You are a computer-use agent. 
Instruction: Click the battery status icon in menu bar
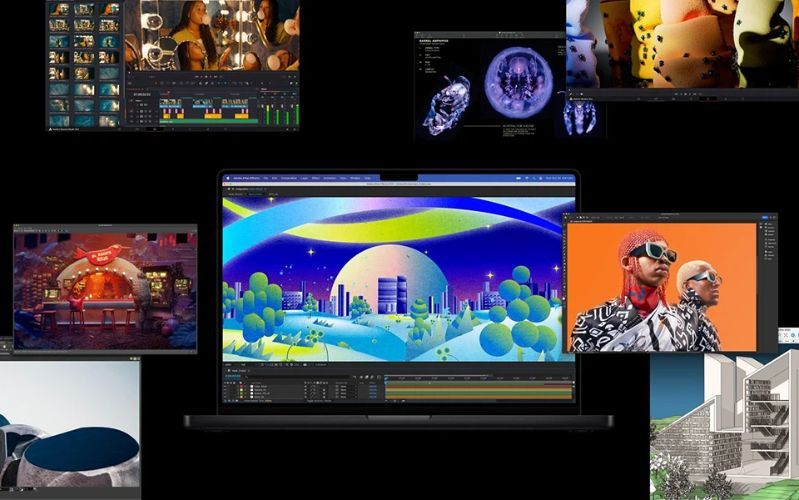(518, 178)
